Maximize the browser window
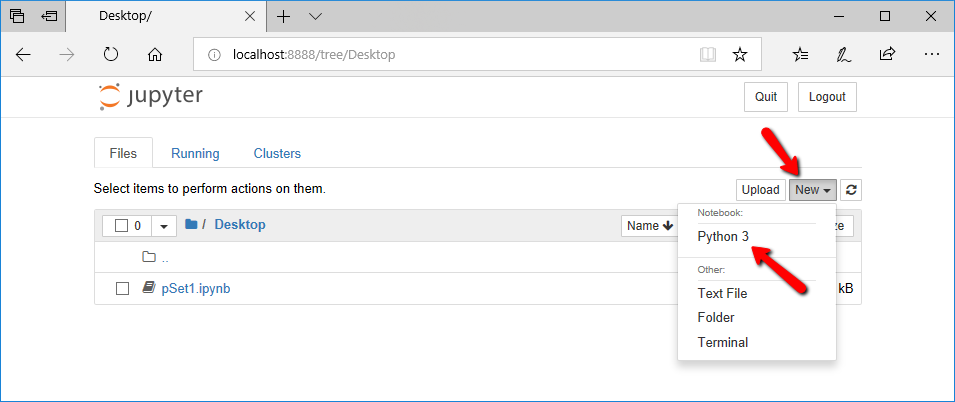Viewport: 955px width, 402px height. [x=885, y=16]
